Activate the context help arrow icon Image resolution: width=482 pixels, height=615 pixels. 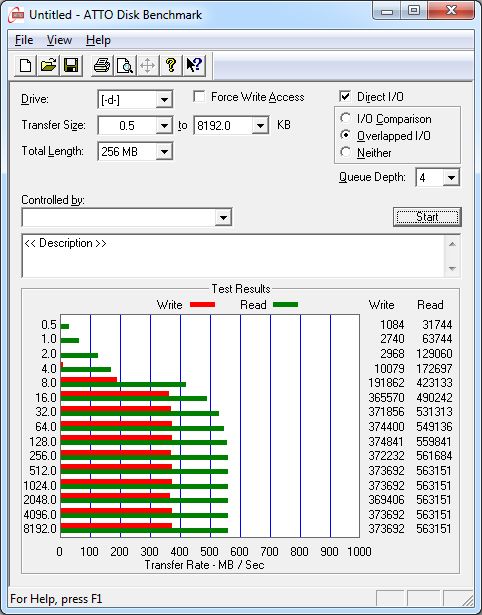194,65
